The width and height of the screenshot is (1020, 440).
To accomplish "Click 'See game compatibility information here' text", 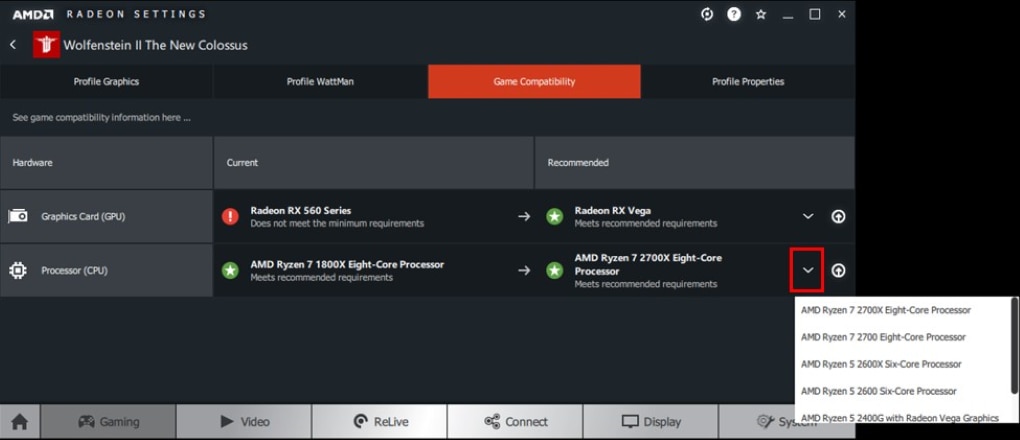I will (101, 118).
